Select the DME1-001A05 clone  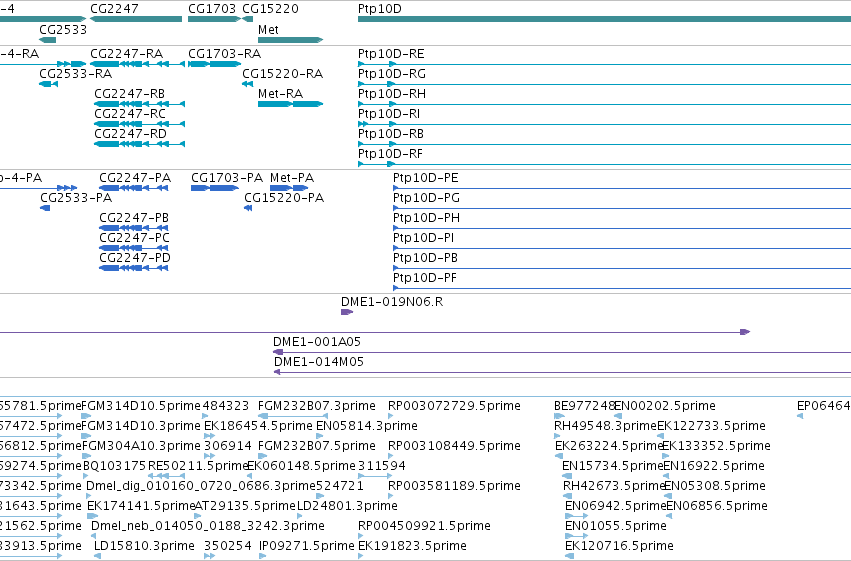pos(562,352)
